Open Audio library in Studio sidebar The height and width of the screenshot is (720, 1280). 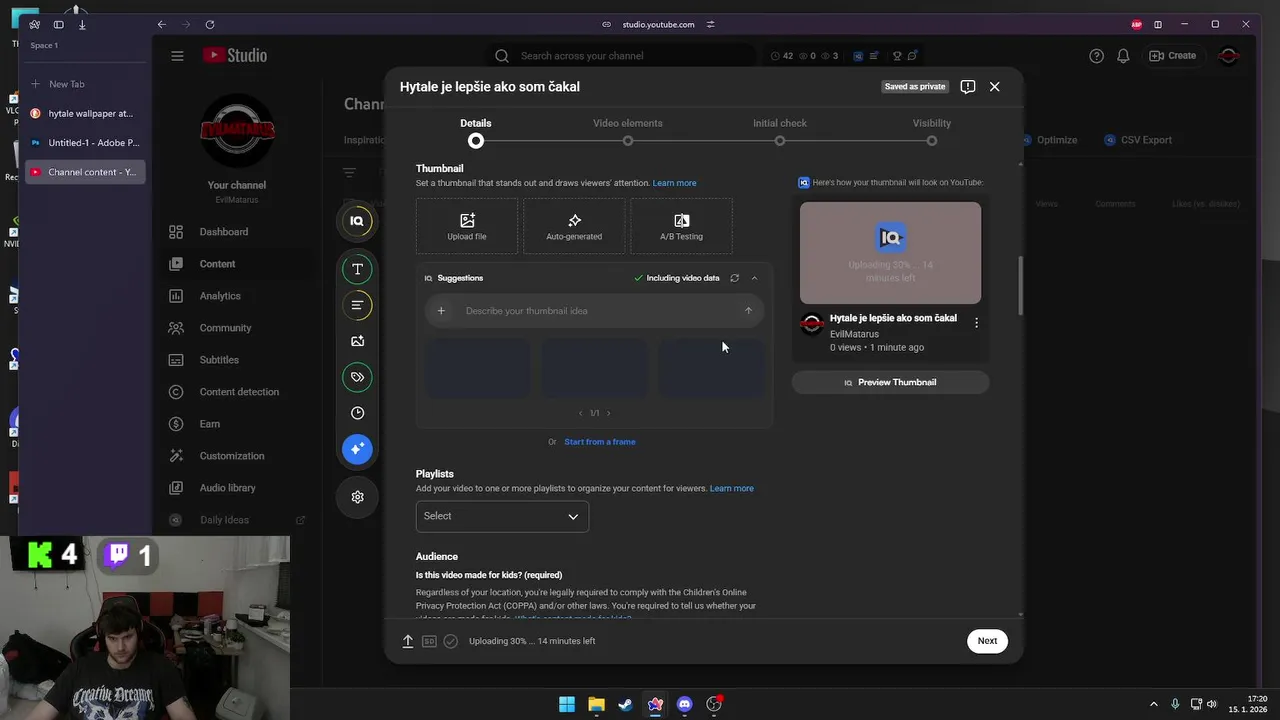pyautogui.click(x=230, y=488)
